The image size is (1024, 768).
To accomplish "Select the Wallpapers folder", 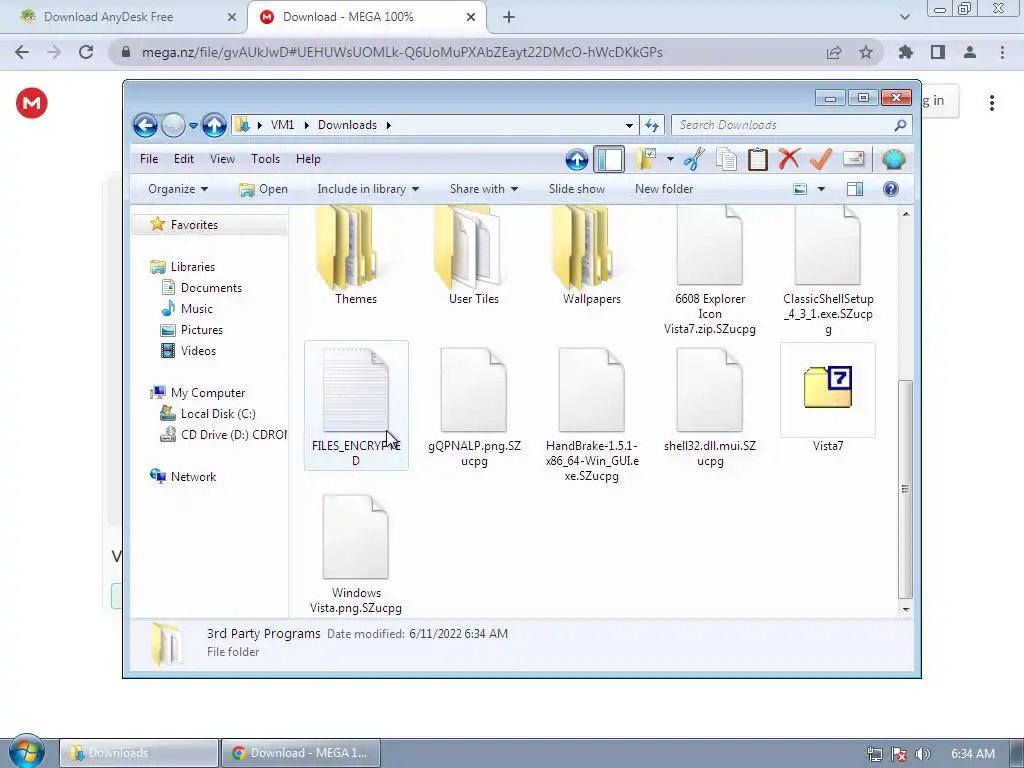I will tap(592, 256).
